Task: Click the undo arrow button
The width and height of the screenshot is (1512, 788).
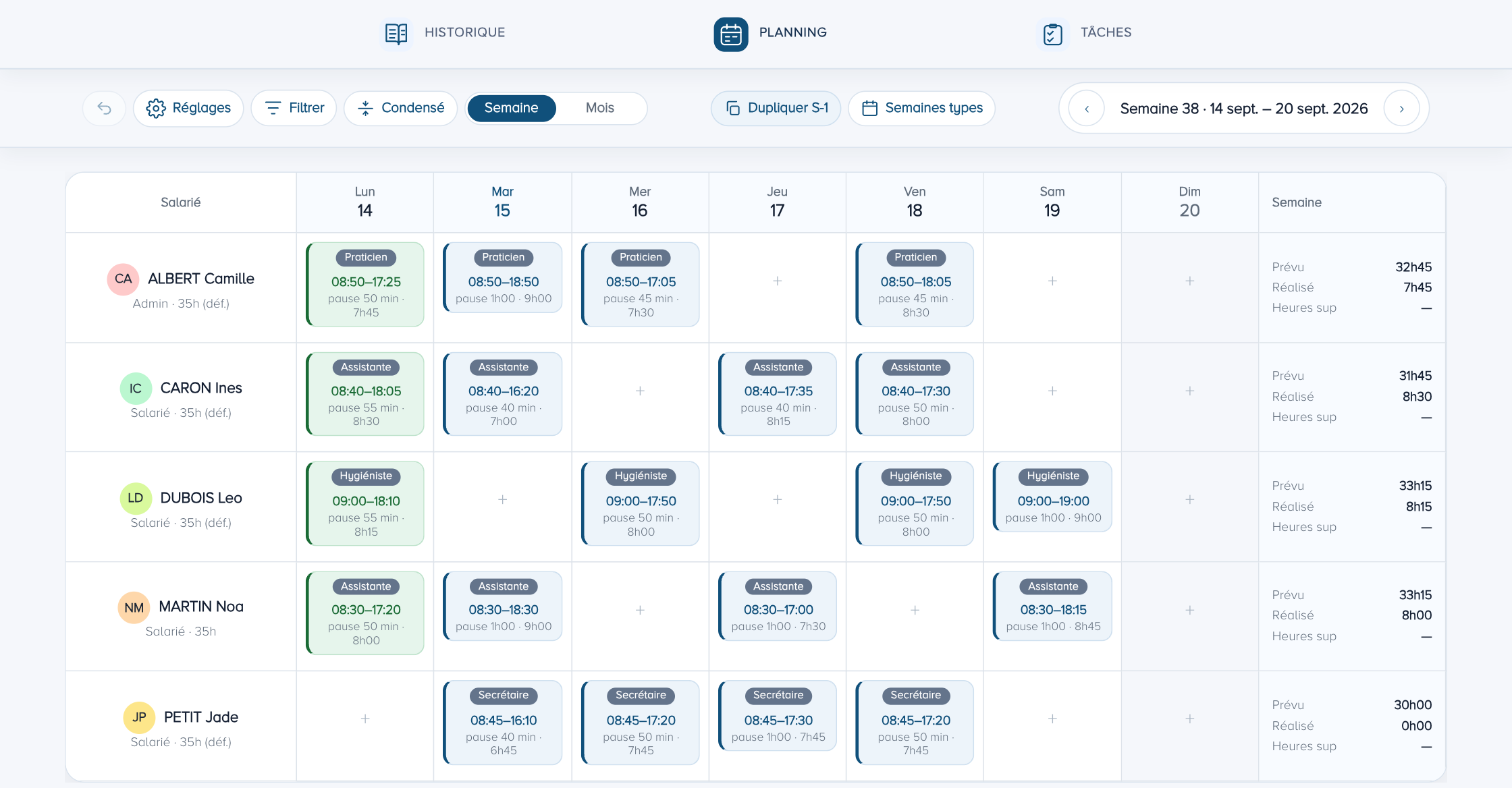Action: click(104, 108)
